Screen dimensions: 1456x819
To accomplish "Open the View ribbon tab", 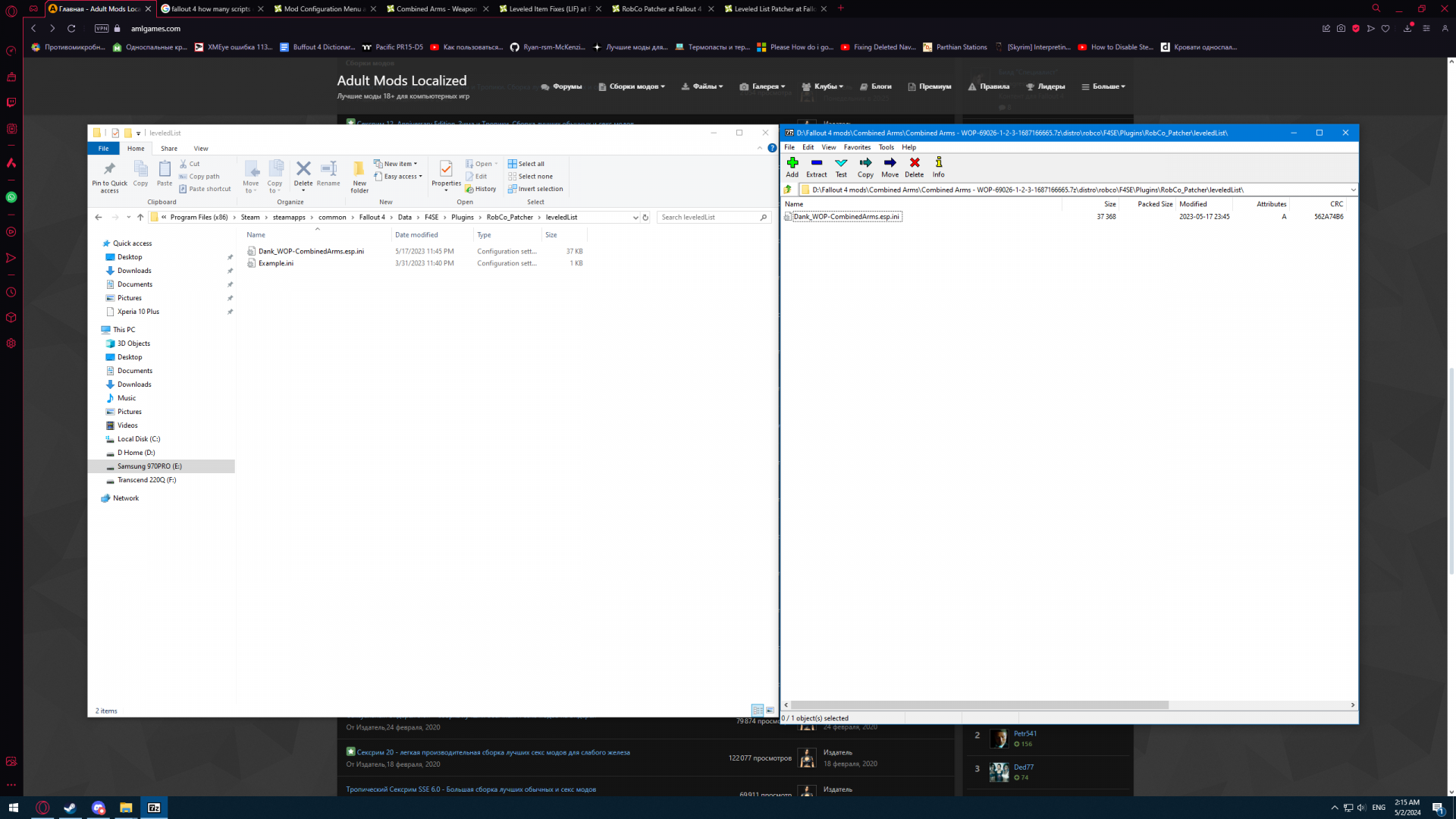I will [200, 149].
